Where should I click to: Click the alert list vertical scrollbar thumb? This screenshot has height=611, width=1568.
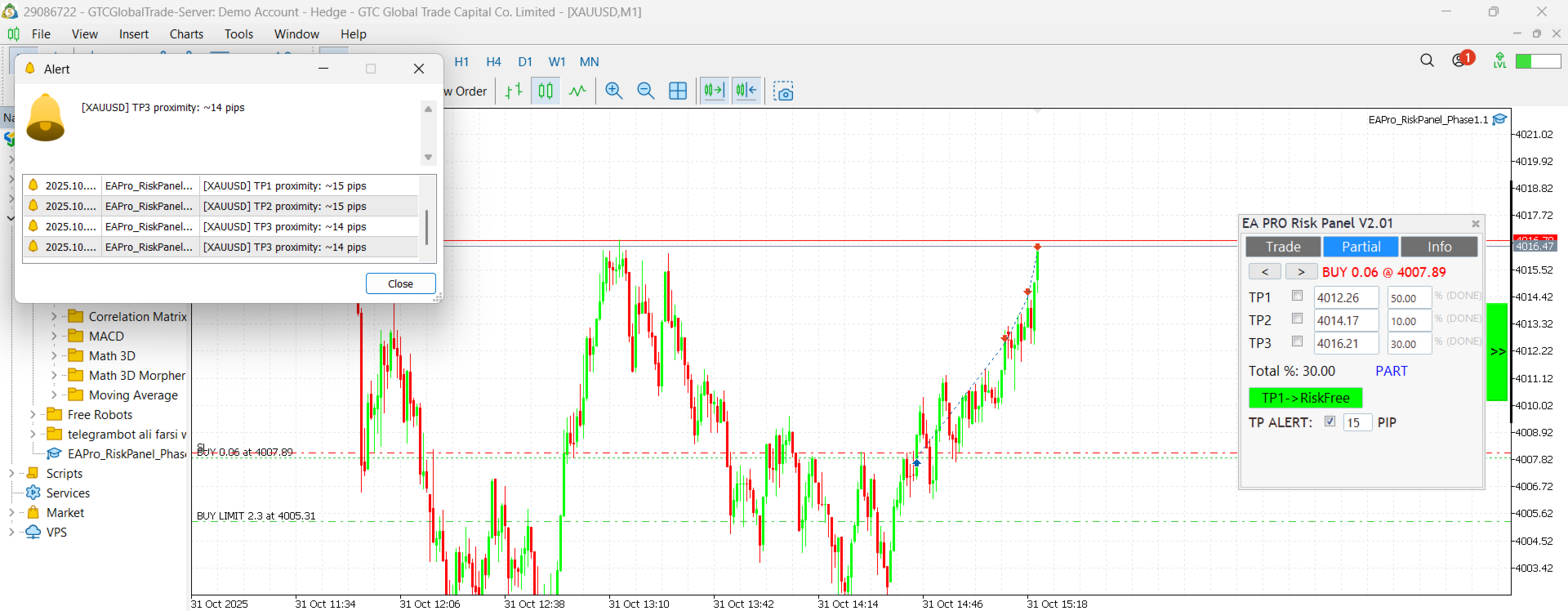[x=425, y=226]
